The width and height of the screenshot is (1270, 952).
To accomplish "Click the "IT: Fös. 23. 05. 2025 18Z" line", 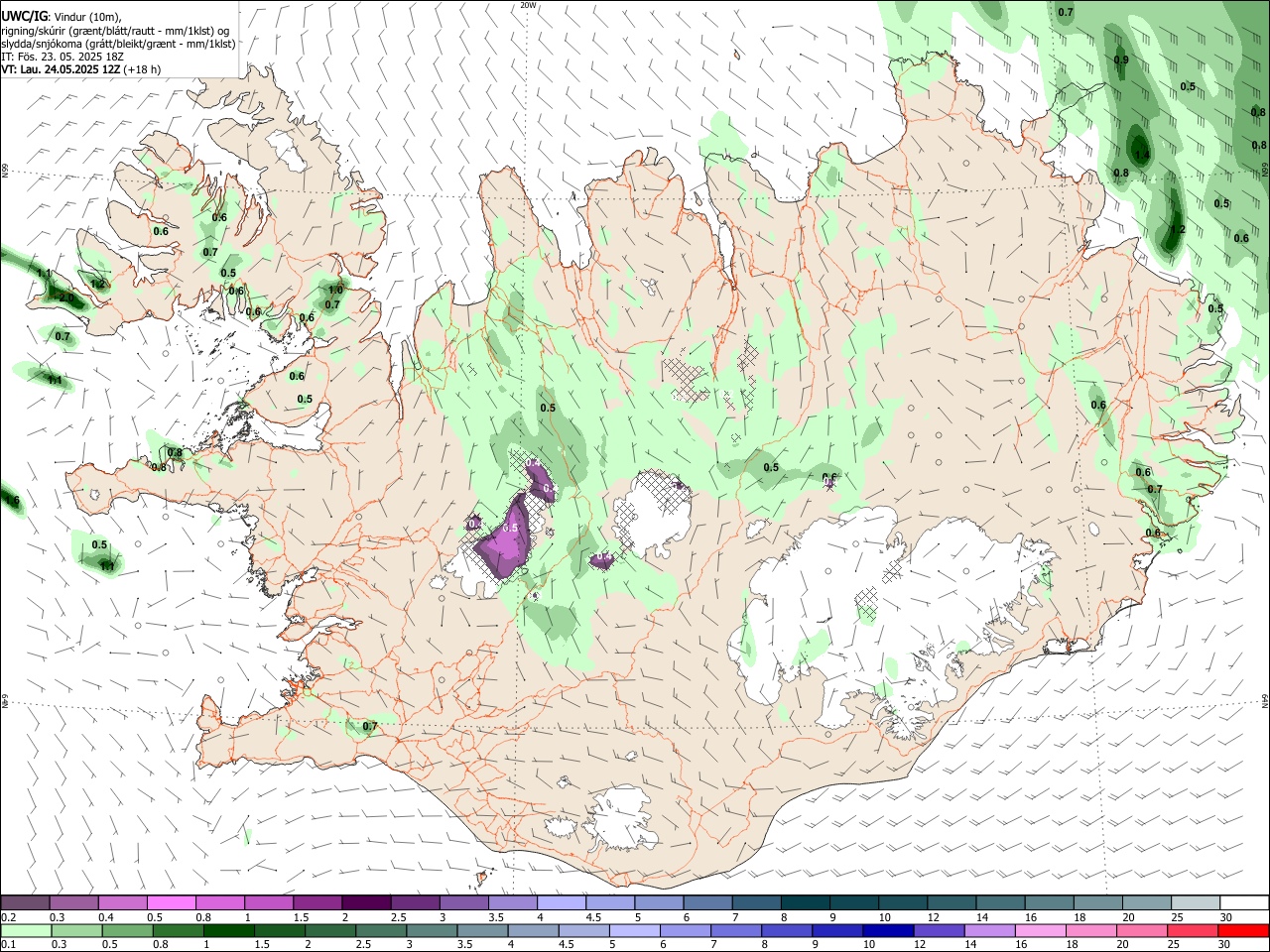I will pos(63,57).
